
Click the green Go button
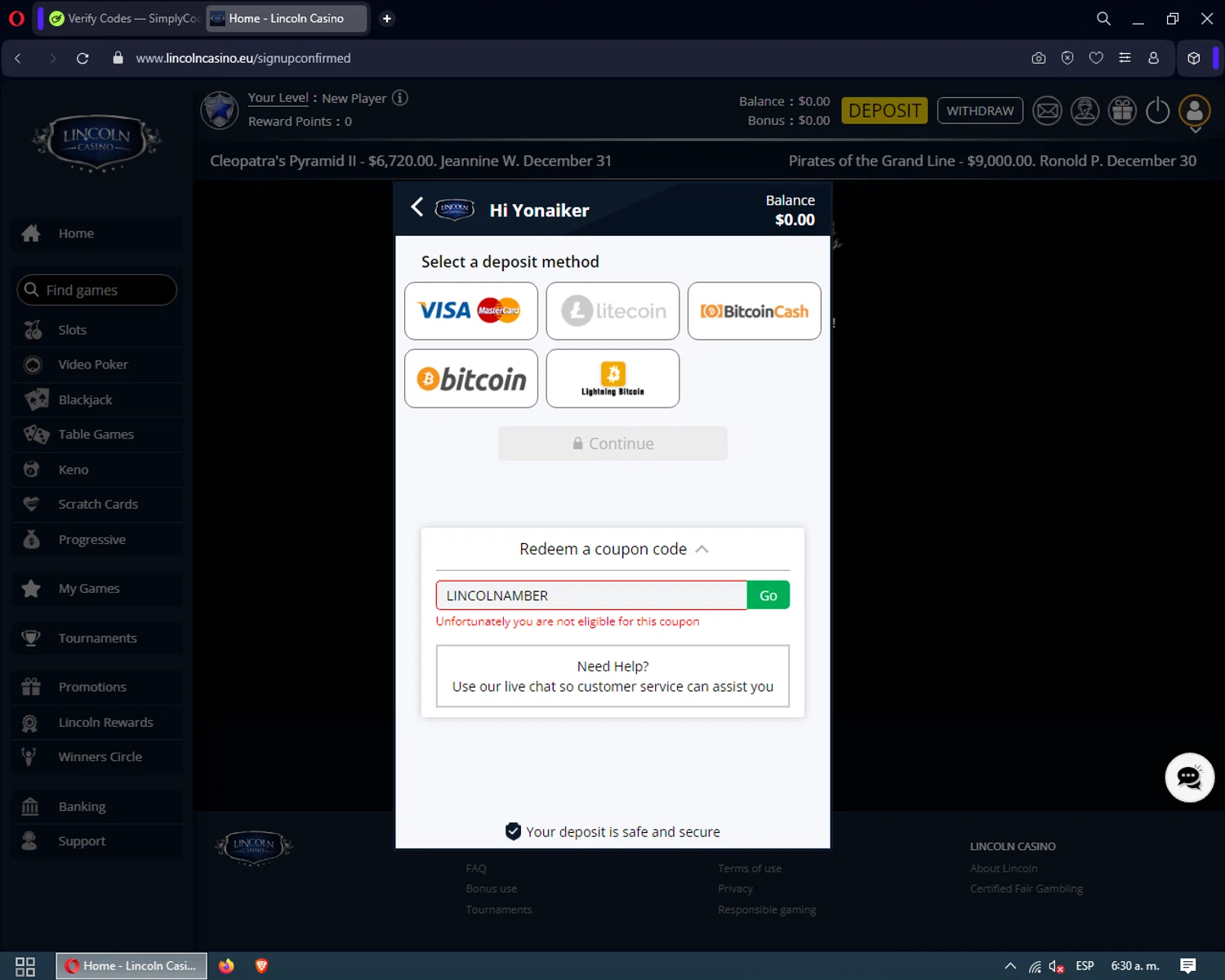point(768,595)
